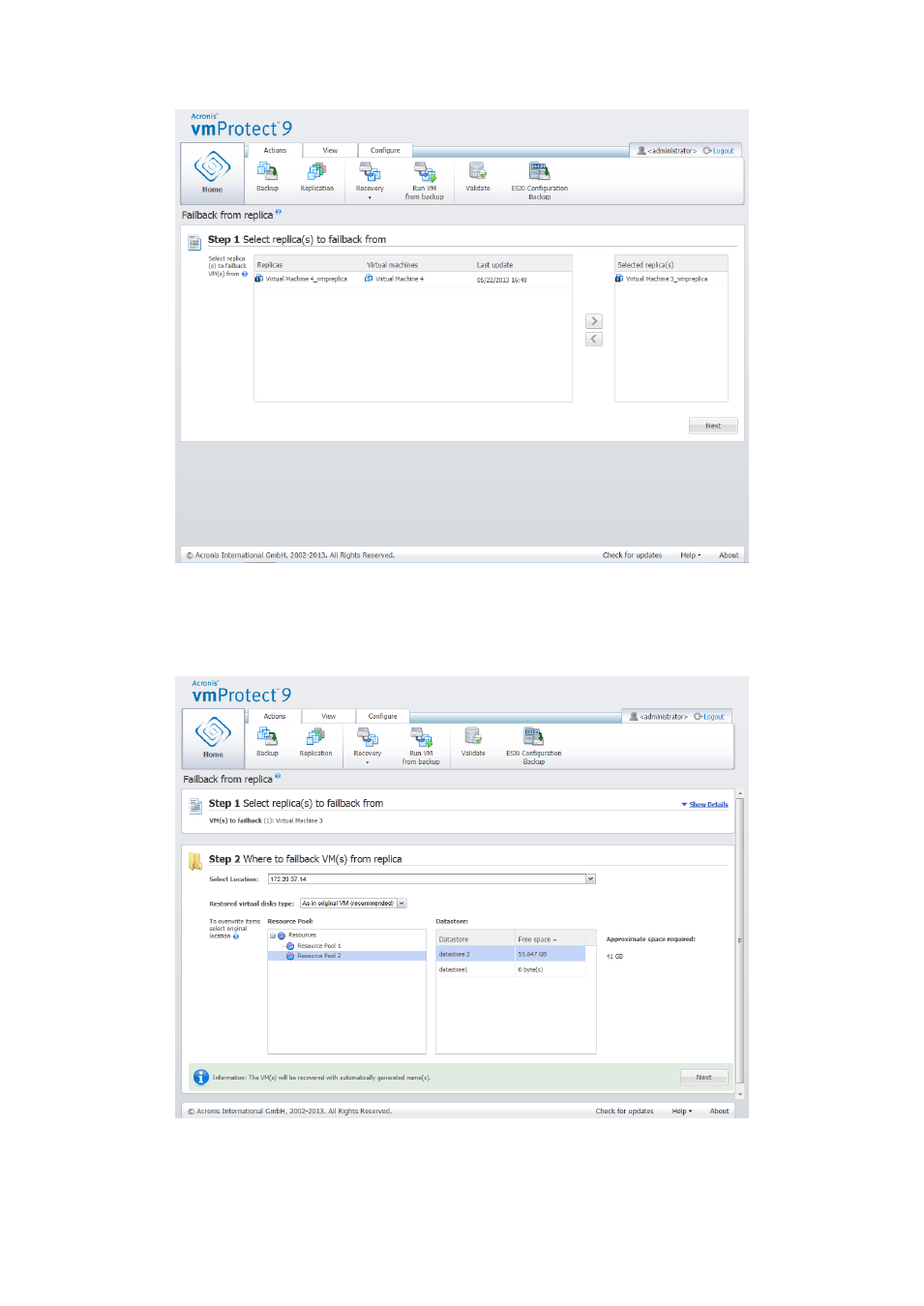Click Backup icon in upper screenshot
Image resolution: width=924 pixels, height=1306 pixels.
[267, 171]
